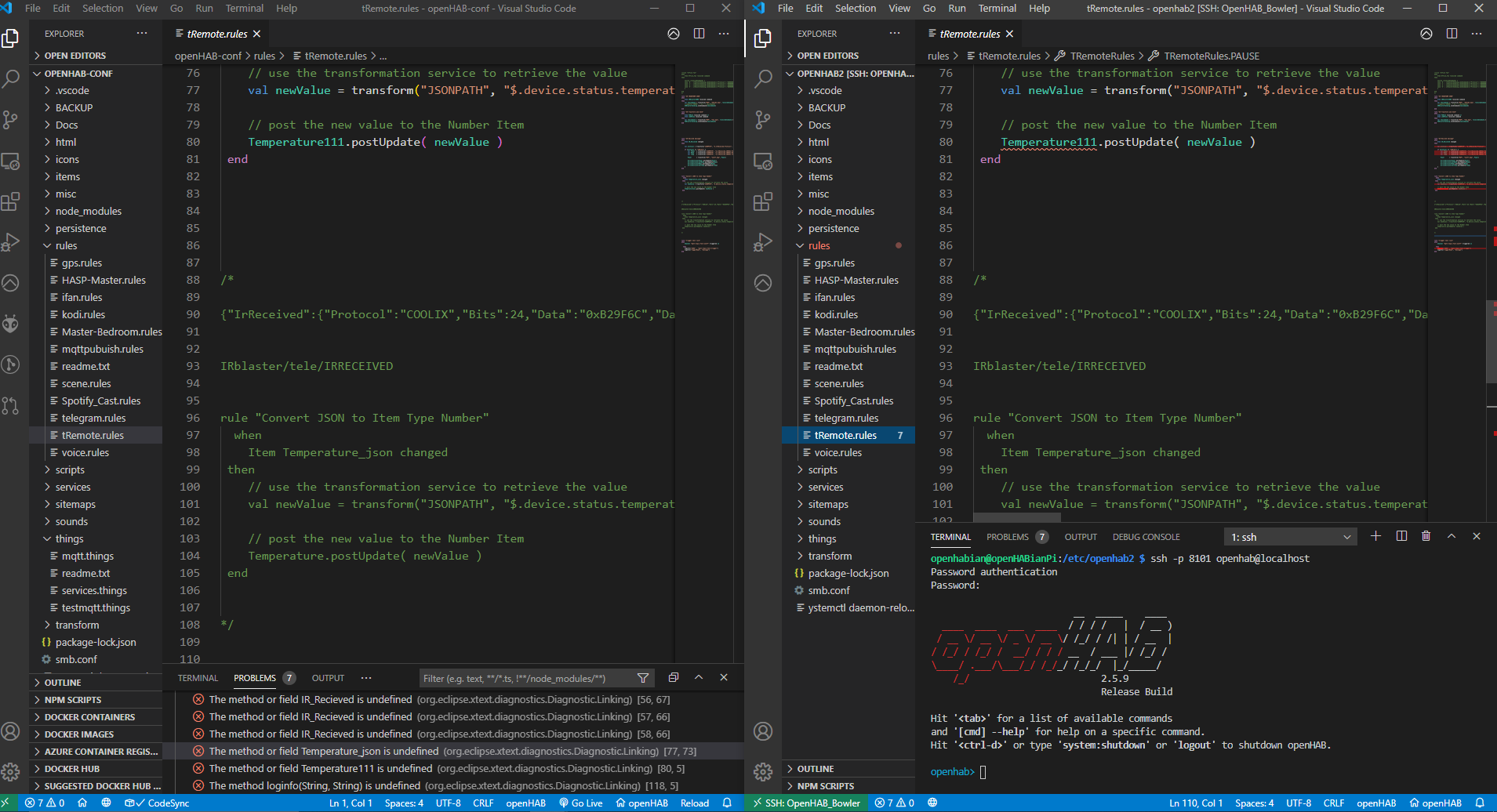The width and height of the screenshot is (1497, 812).
Task: Click the Reload button in left status bar
Action: tap(694, 803)
